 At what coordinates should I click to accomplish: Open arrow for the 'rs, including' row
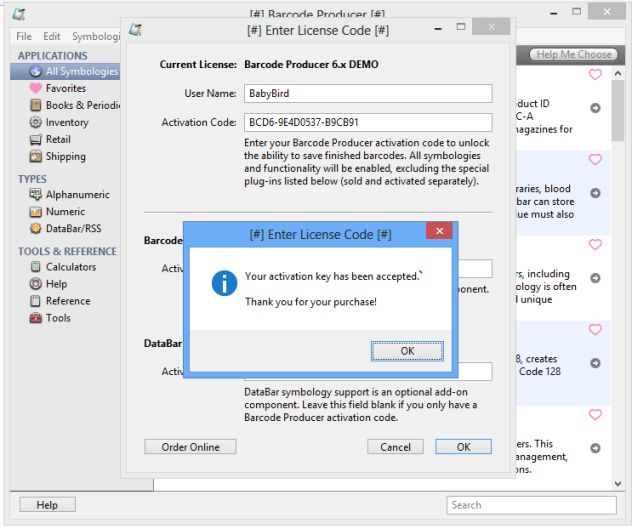click(595, 278)
